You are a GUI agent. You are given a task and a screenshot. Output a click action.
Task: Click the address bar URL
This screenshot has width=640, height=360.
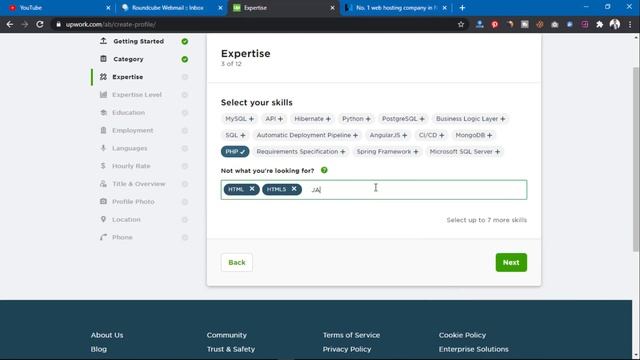coord(111,24)
